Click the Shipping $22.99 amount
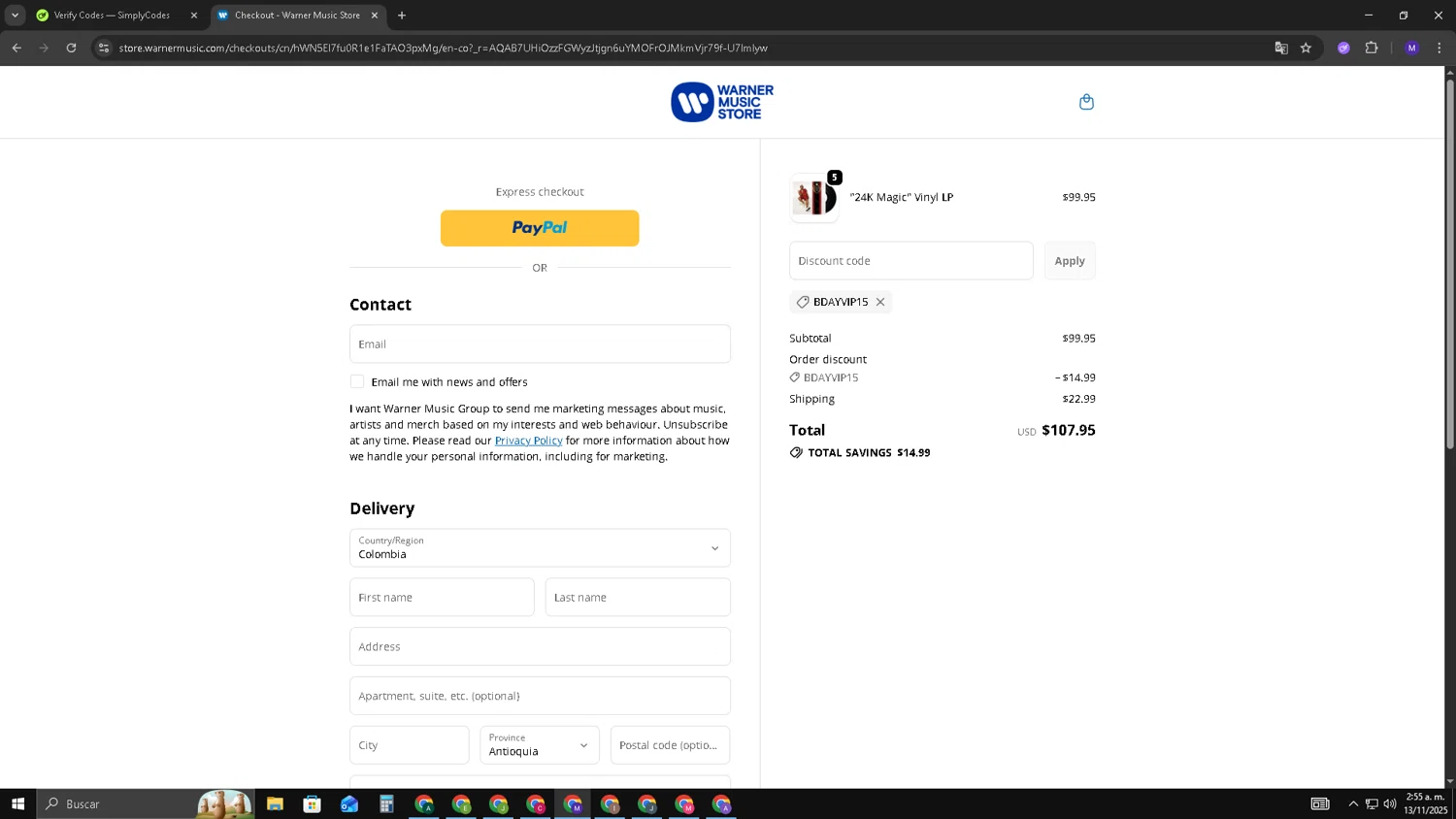This screenshot has height=819, width=1456. pyautogui.click(x=1078, y=399)
